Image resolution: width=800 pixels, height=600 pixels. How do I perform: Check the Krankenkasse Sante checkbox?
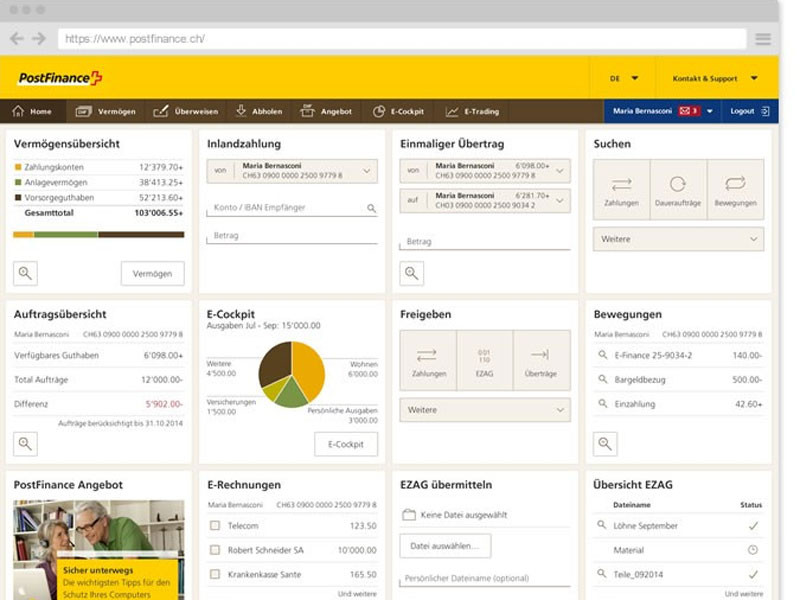215,574
